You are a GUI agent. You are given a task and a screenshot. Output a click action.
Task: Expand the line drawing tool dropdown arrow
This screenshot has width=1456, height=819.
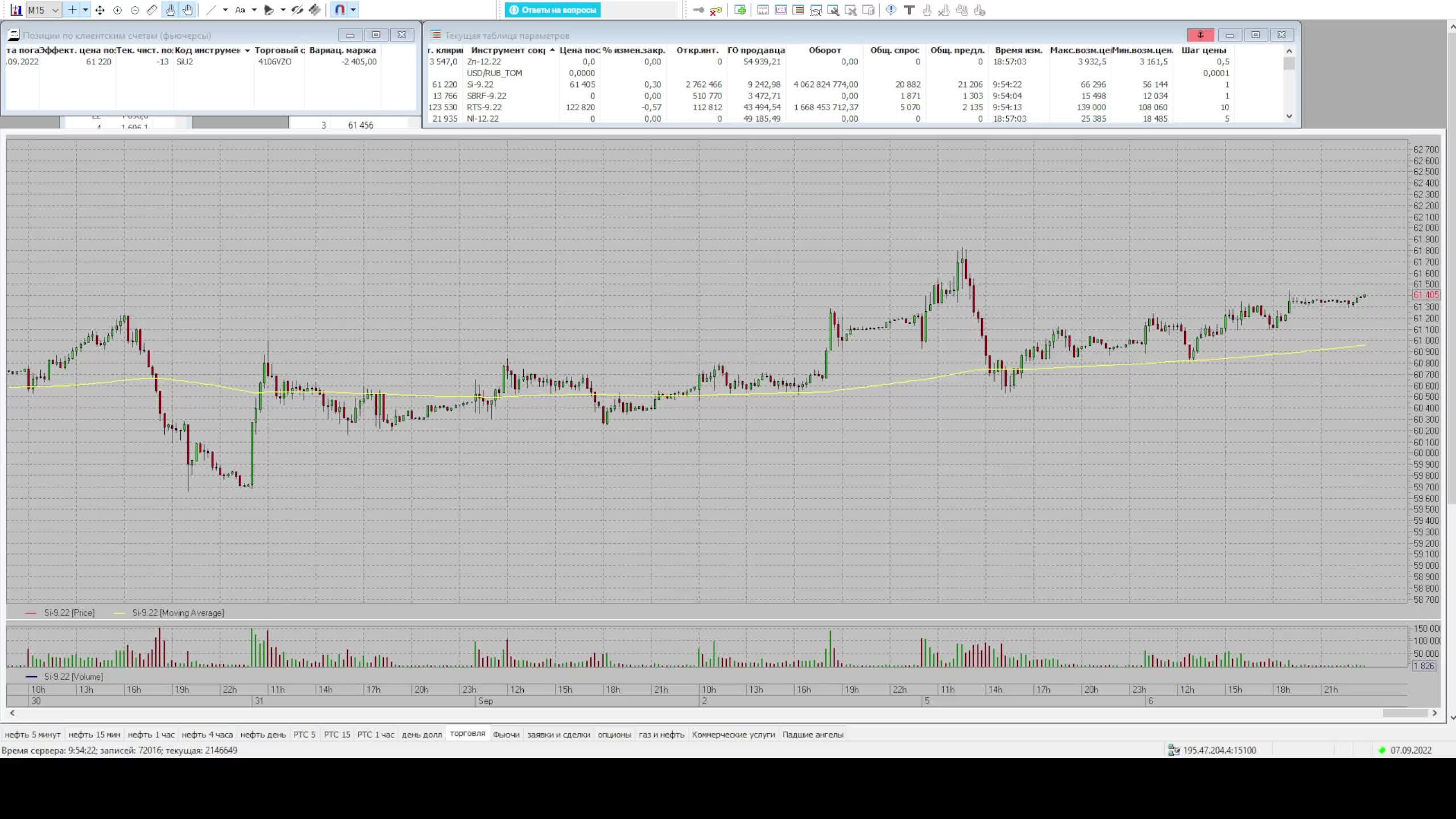click(x=225, y=10)
